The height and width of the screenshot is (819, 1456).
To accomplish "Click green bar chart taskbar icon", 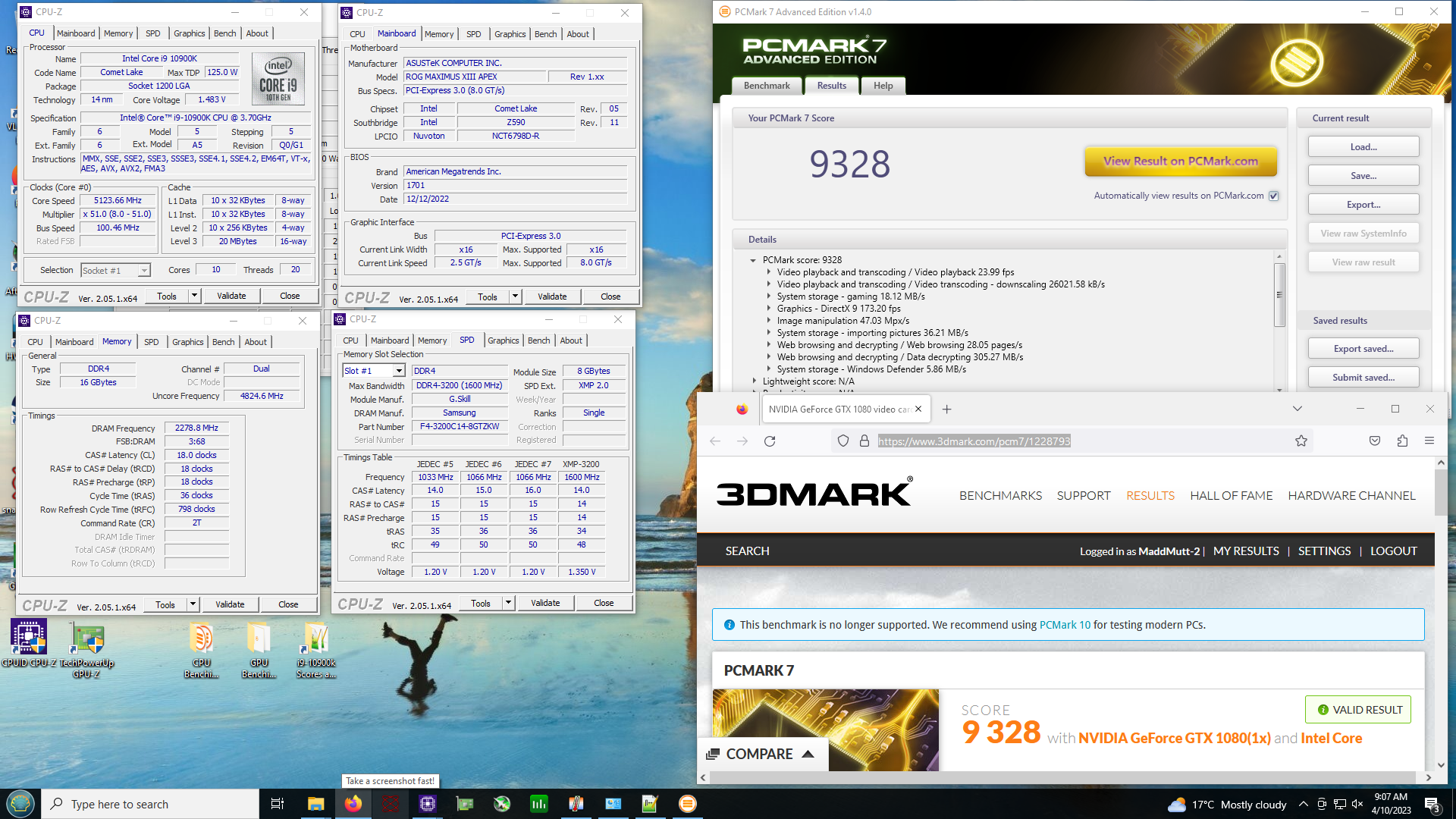I will tap(539, 804).
